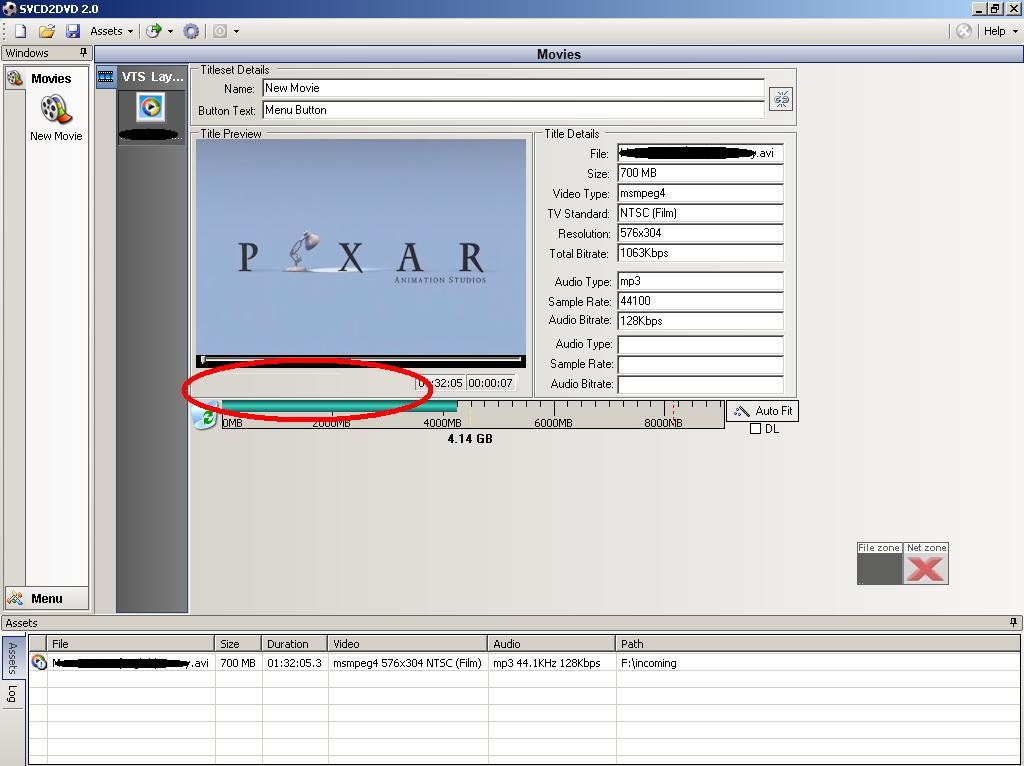Viewport: 1024px width, 766px height.
Task: Click the Menu section palette icon
Action: click(15, 598)
